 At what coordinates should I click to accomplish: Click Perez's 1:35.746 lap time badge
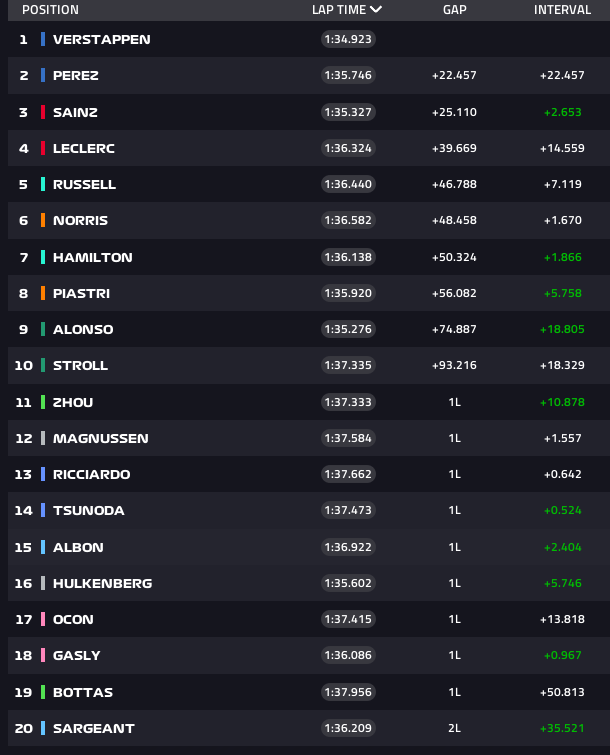[348, 75]
